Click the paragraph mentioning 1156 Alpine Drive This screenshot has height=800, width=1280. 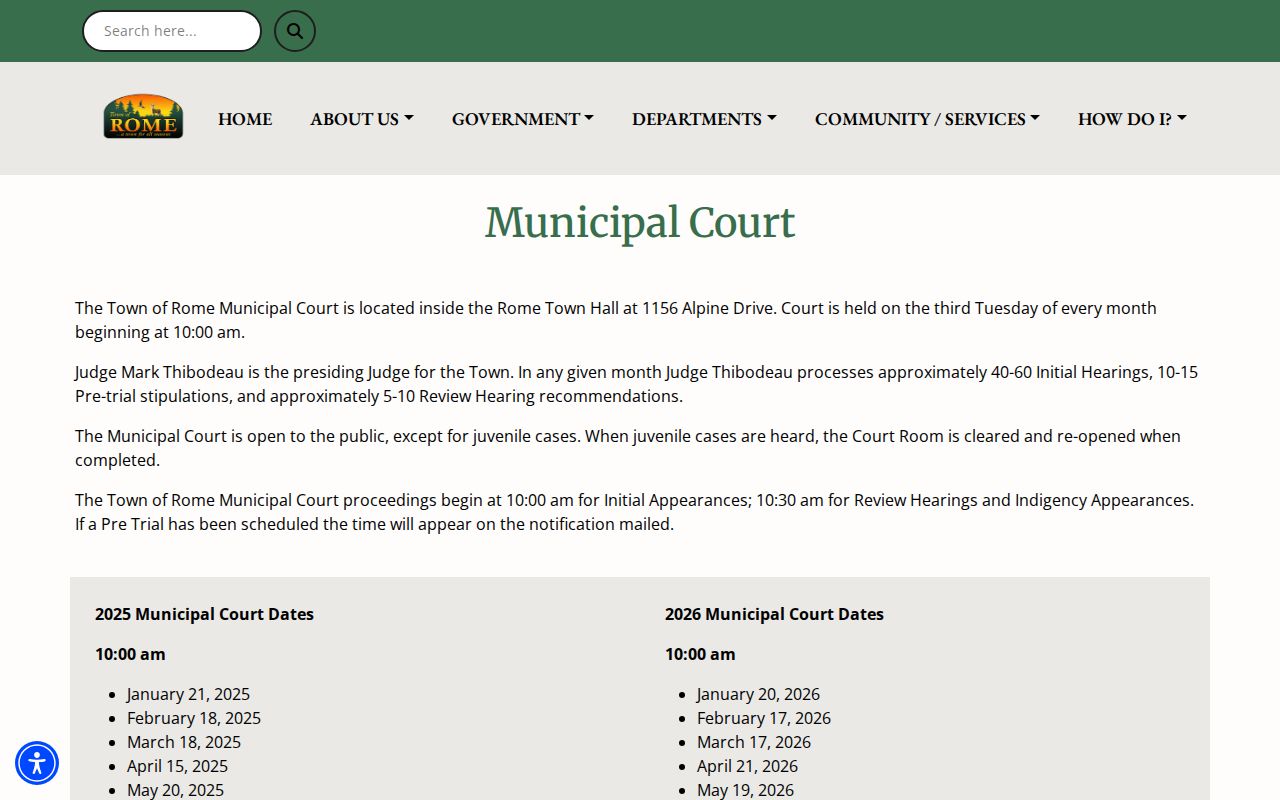tap(616, 320)
